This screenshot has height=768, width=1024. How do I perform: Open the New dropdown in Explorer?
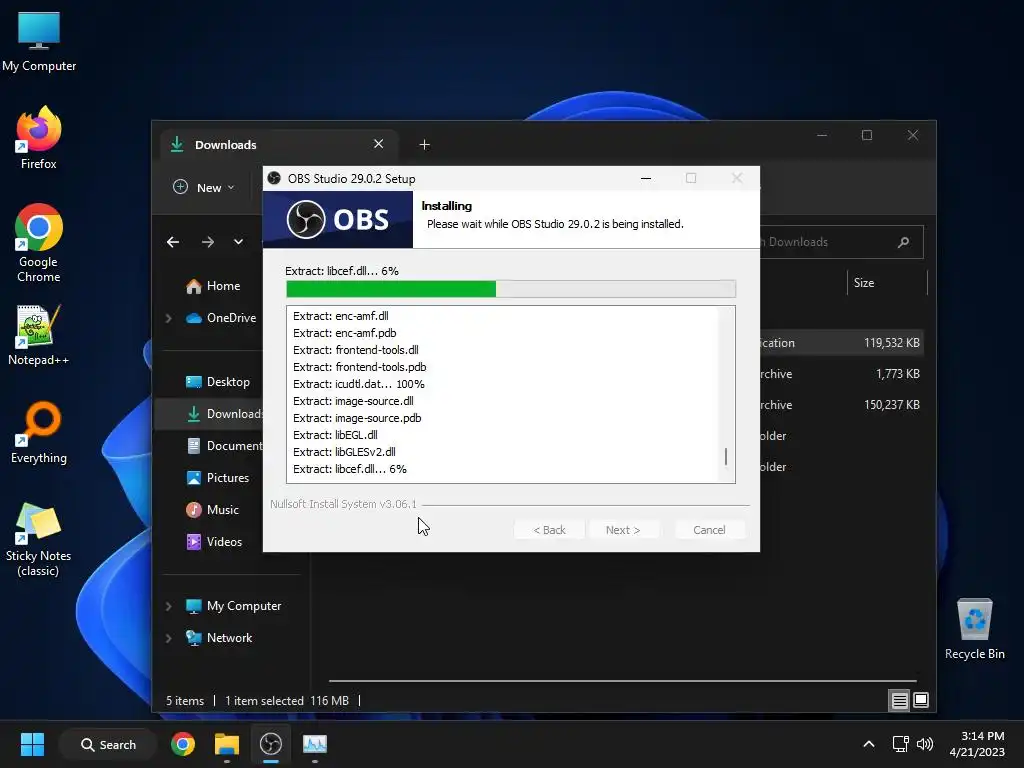pyautogui.click(x=204, y=187)
